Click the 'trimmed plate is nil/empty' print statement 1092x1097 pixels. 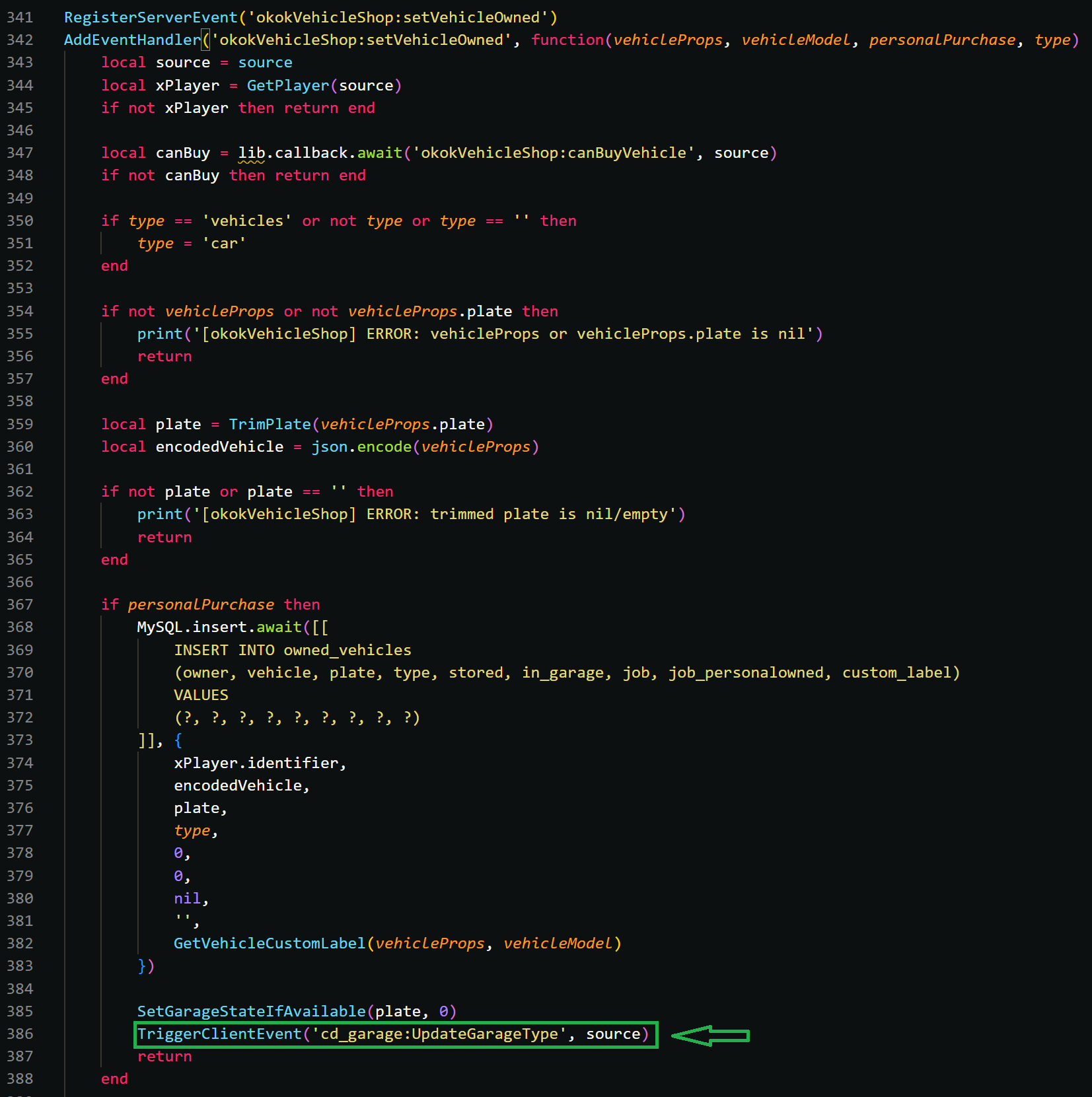[x=410, y=514]
